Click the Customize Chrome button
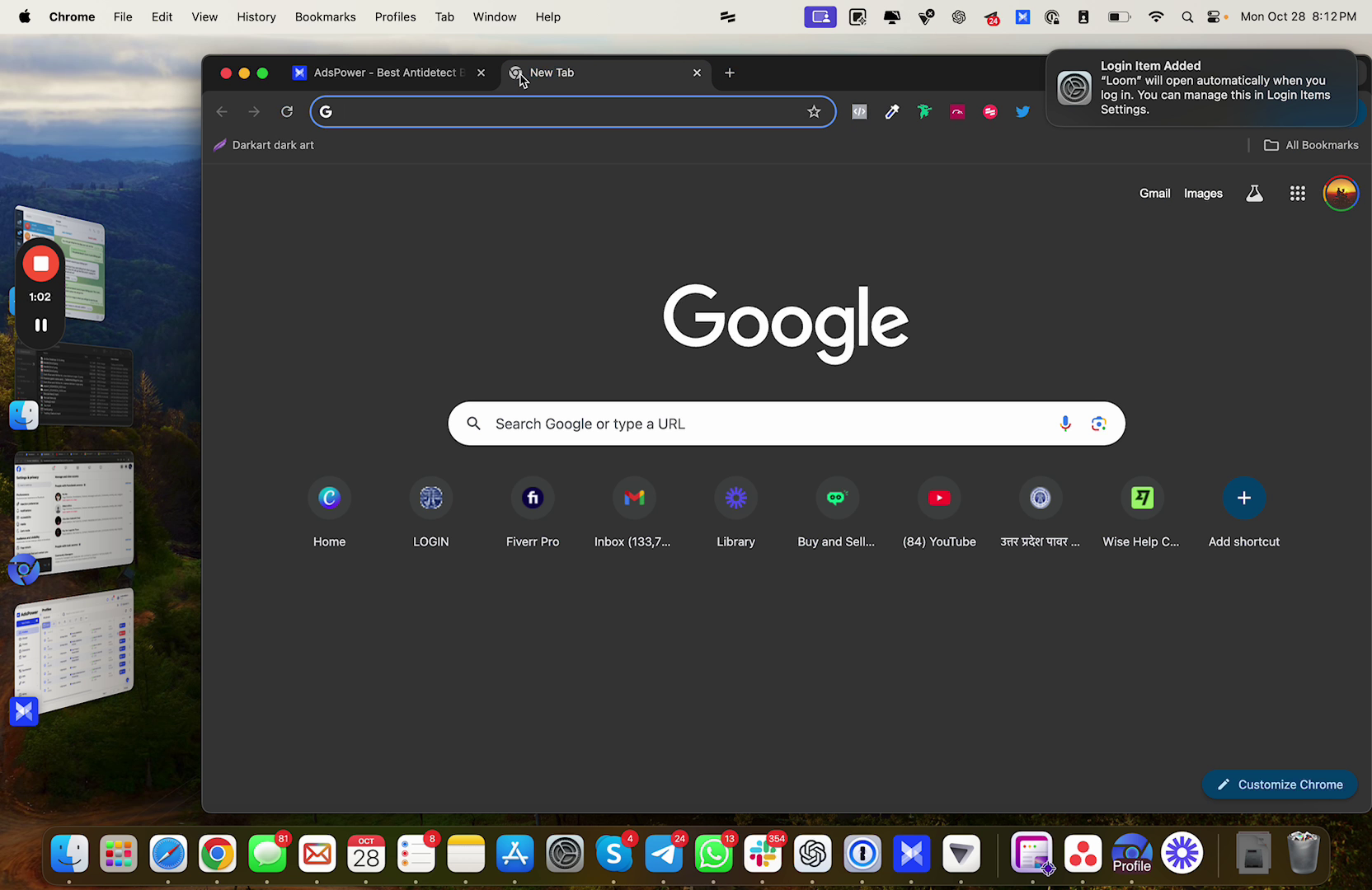The height and width of the screenshot is (890, 1372). [x=1280, y=785]
